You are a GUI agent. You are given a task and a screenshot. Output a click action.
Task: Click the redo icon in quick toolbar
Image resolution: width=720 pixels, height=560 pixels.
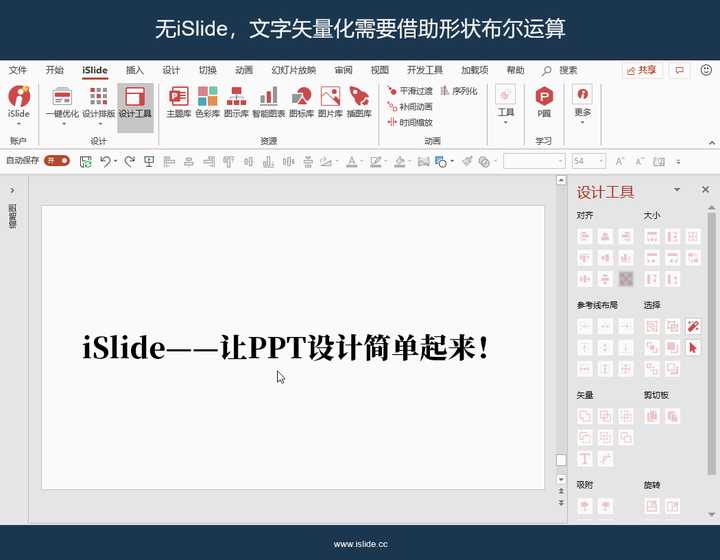tap(129, 162)
